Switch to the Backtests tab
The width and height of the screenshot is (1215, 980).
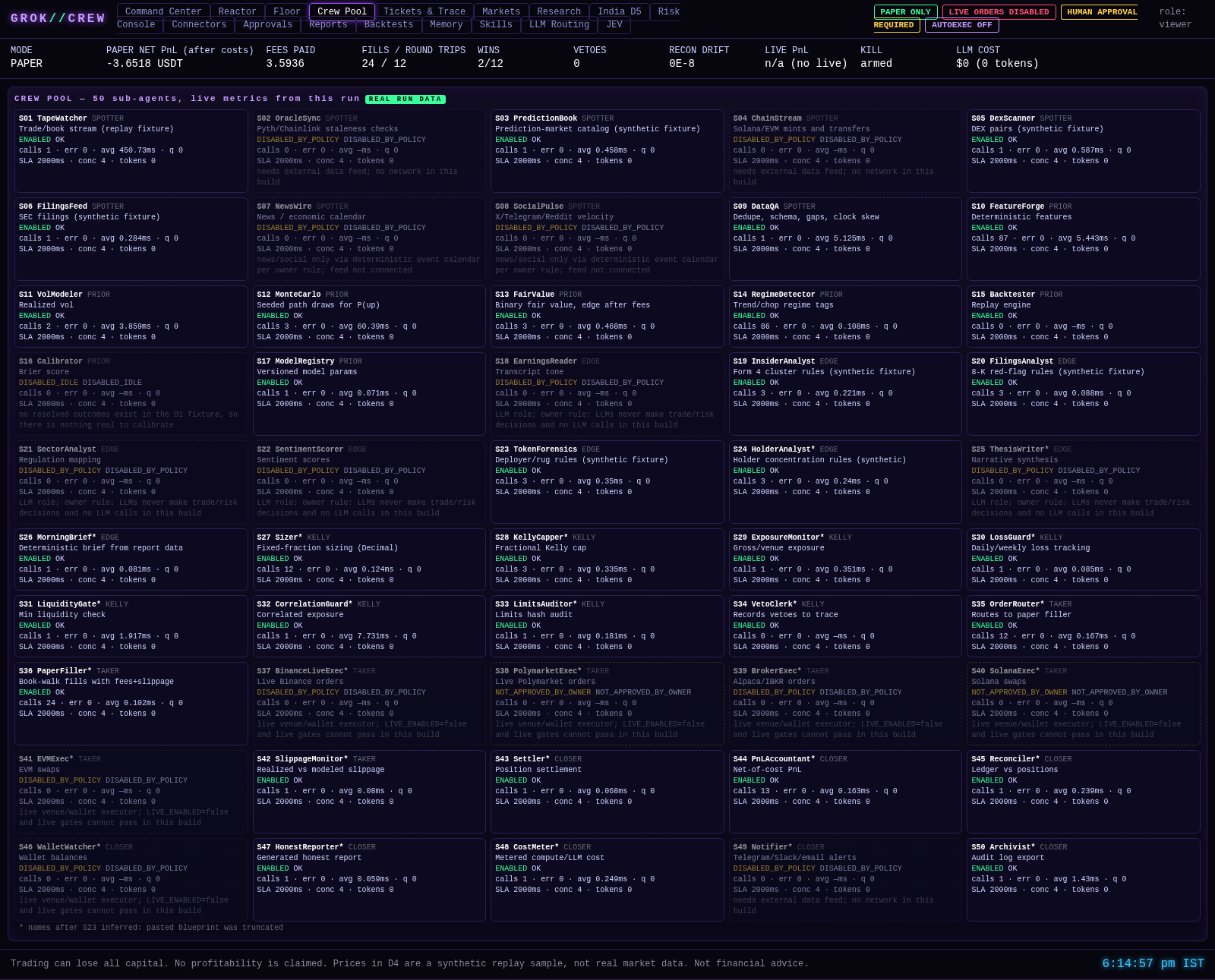point(389,25)
